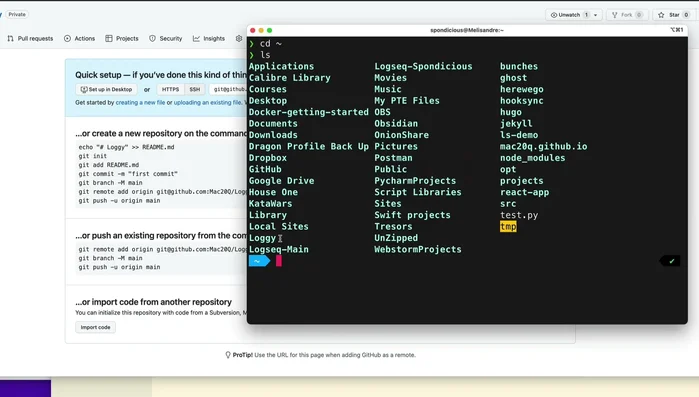The image size is (699, 397).
Task: Click the blue home prompt segment in terminal
Action: coord(259,261)
